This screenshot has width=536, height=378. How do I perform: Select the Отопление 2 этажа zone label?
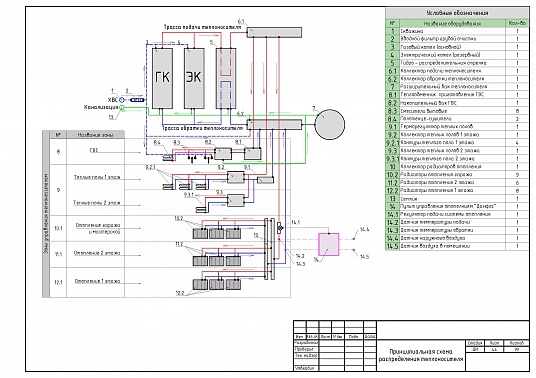click(x=97, y=253)
